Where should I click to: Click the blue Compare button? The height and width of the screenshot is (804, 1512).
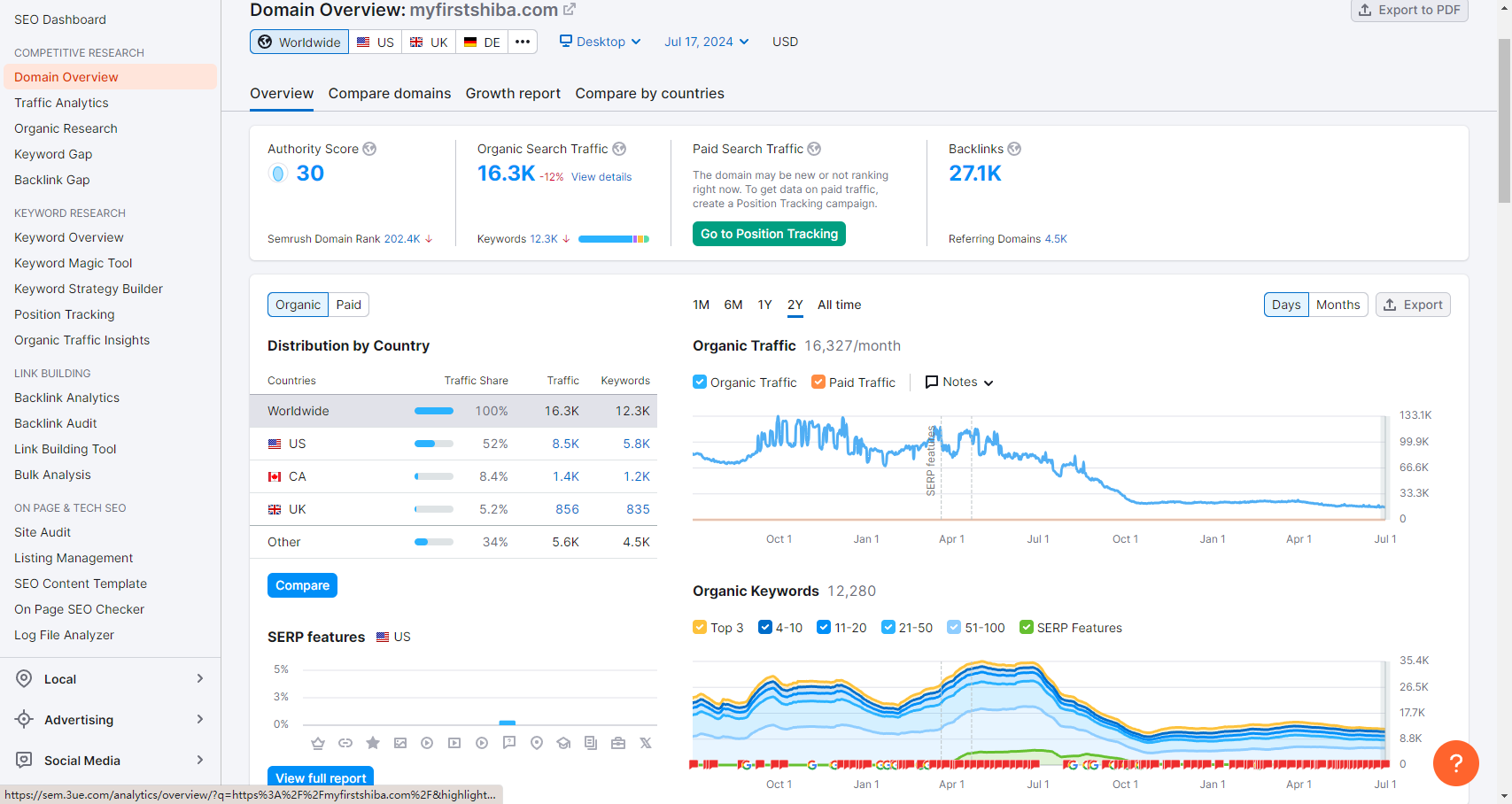(302, 585)
